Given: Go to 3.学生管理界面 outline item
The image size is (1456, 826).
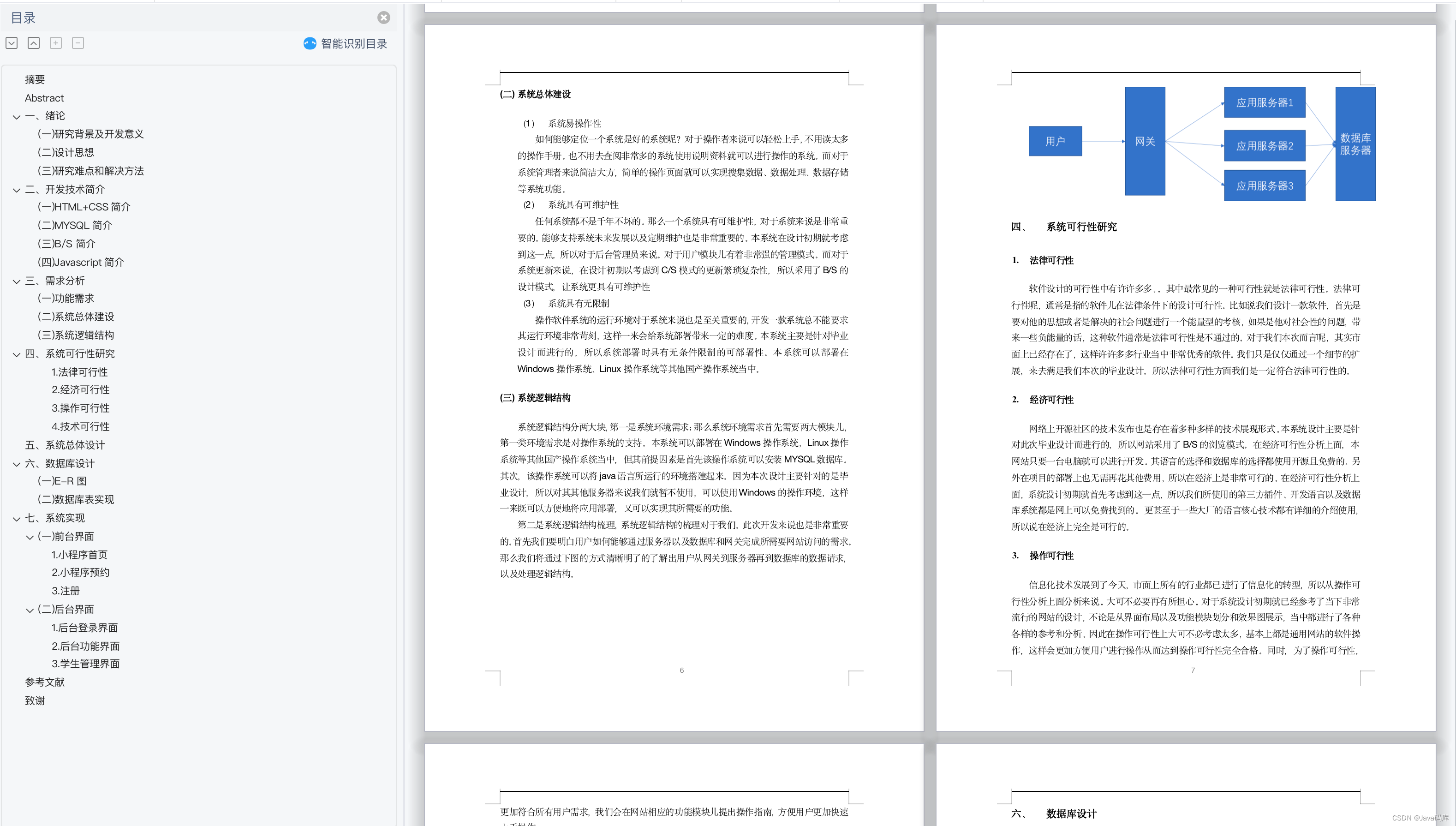Looking at the screenshot, I should pos(86,664).
